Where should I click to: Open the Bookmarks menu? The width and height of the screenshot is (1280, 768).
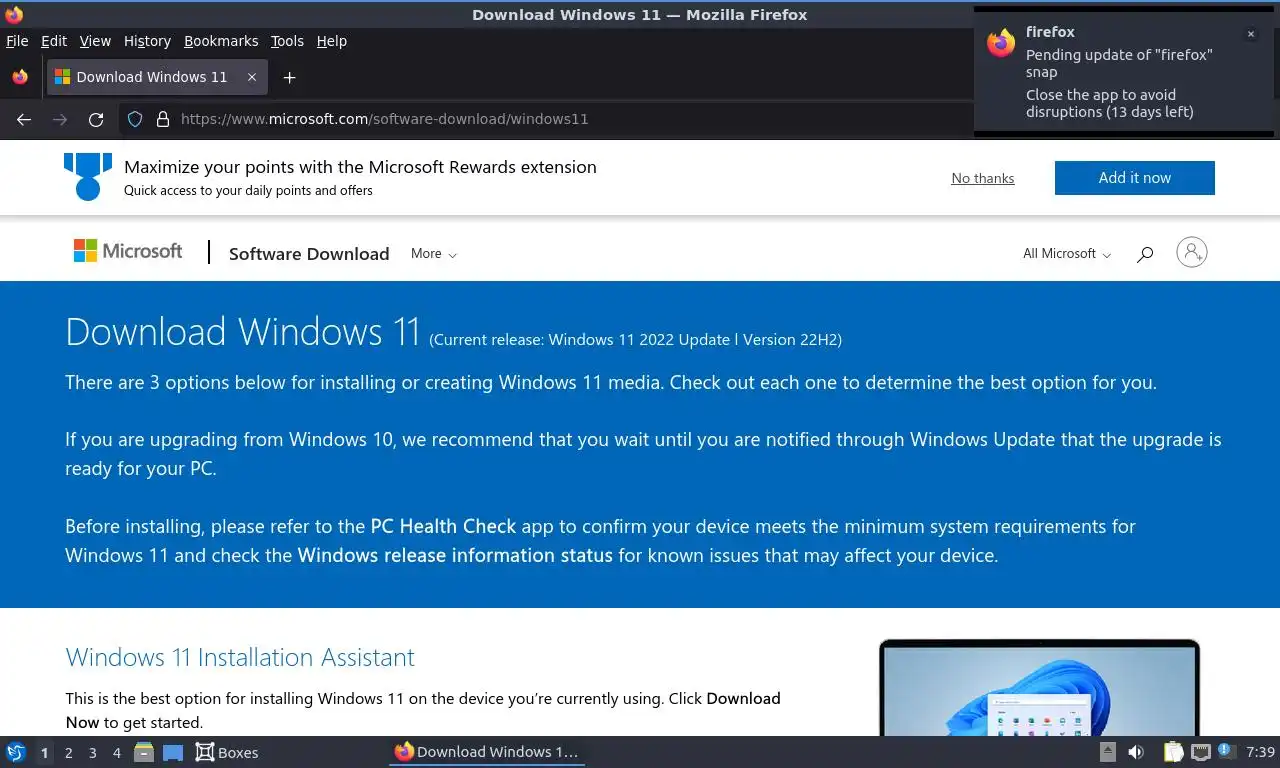(221, 41)
